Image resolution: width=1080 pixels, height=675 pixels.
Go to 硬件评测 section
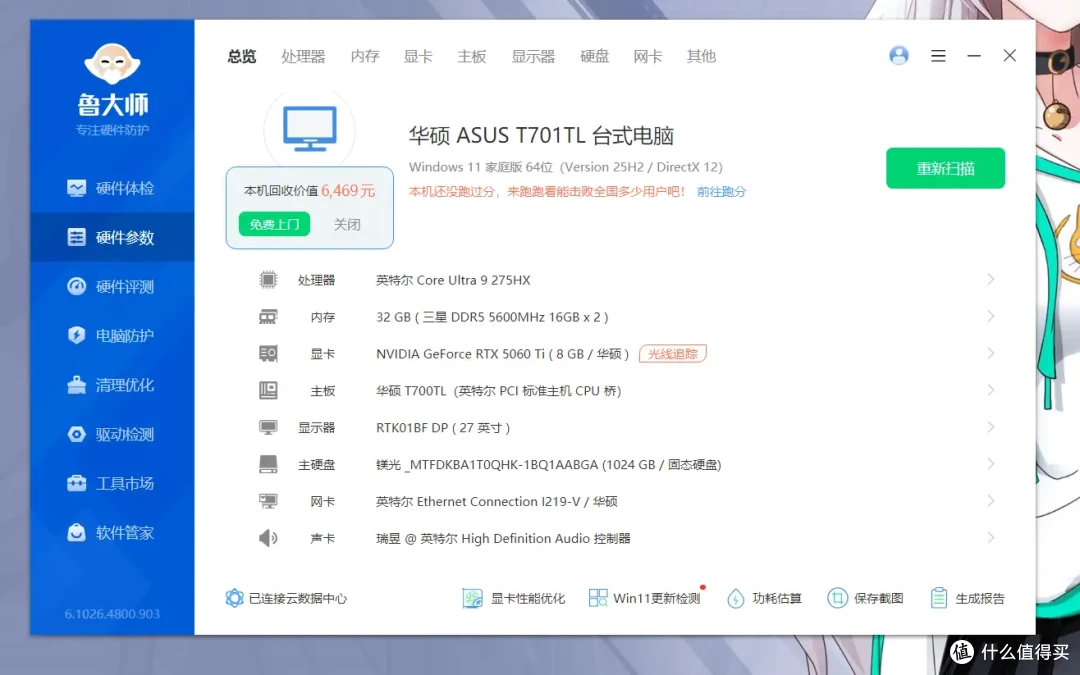coord(112,287)
